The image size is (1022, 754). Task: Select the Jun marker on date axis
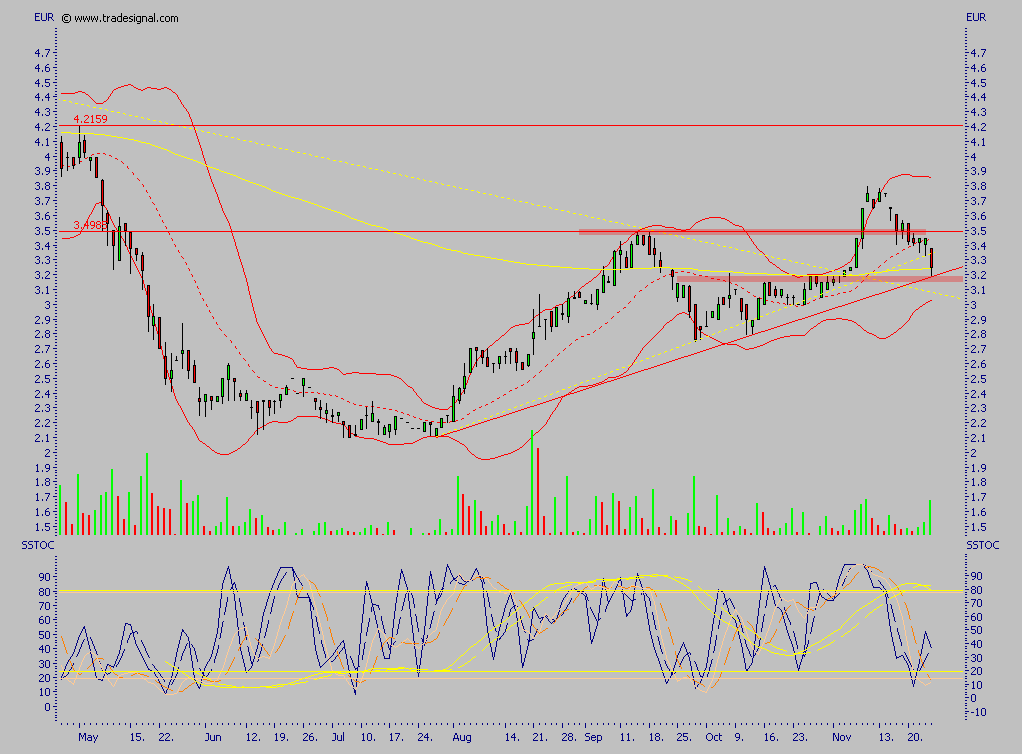[211, 739]
